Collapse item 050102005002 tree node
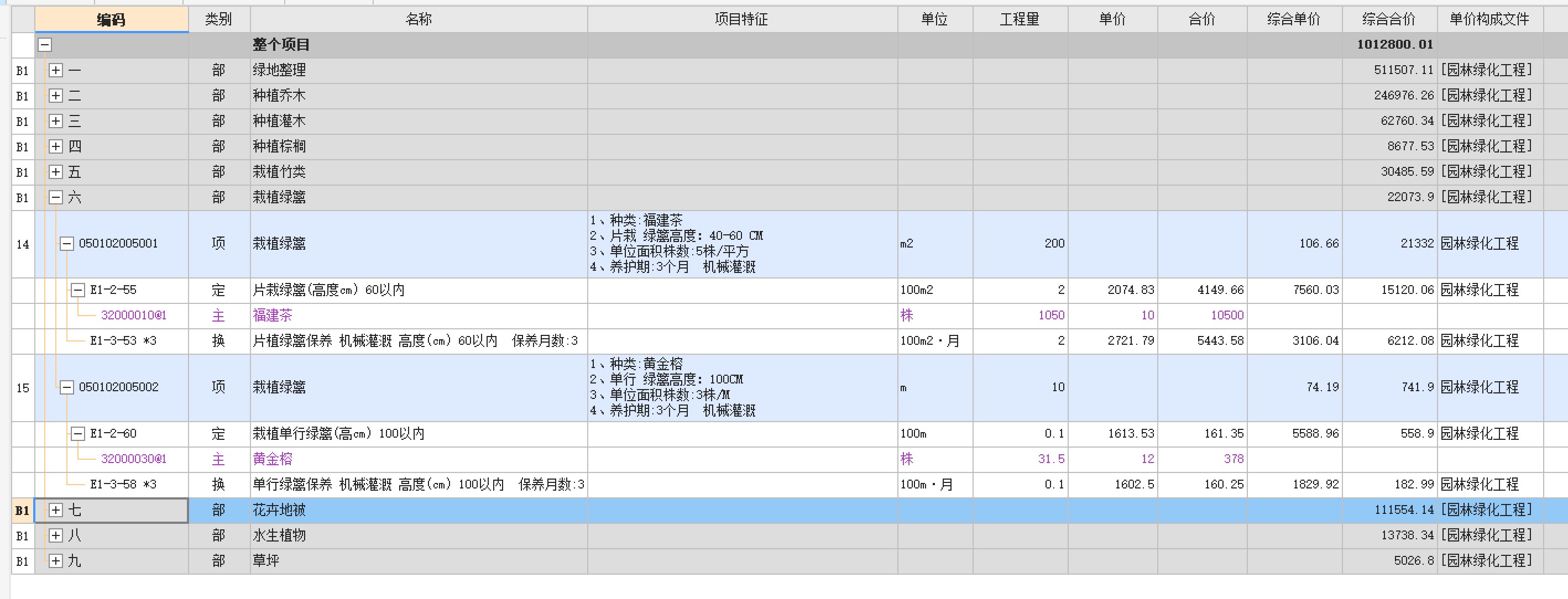This screenshot has width=1568, height=599. [x=66, y=387]
